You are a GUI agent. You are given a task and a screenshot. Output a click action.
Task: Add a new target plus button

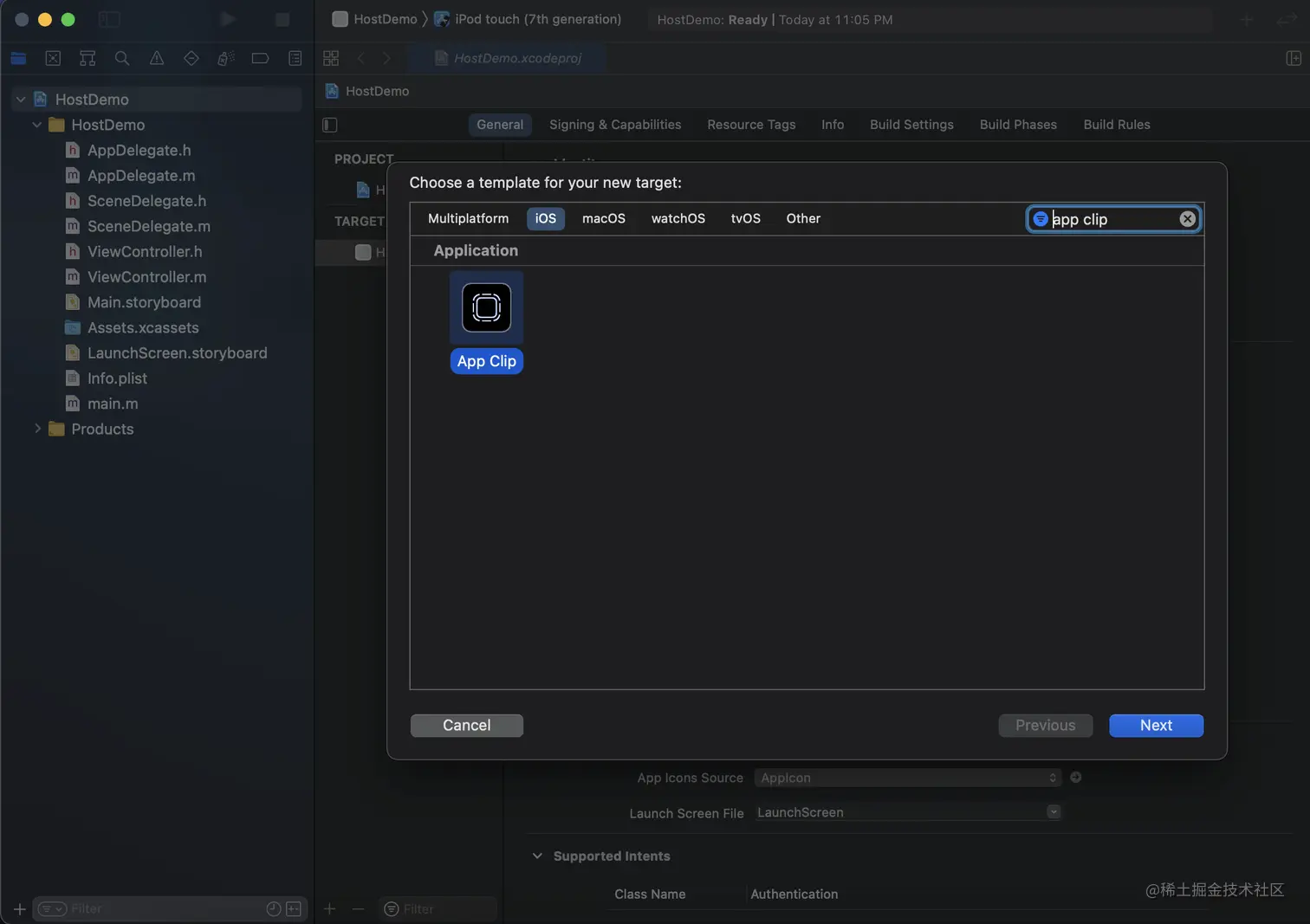329,908
